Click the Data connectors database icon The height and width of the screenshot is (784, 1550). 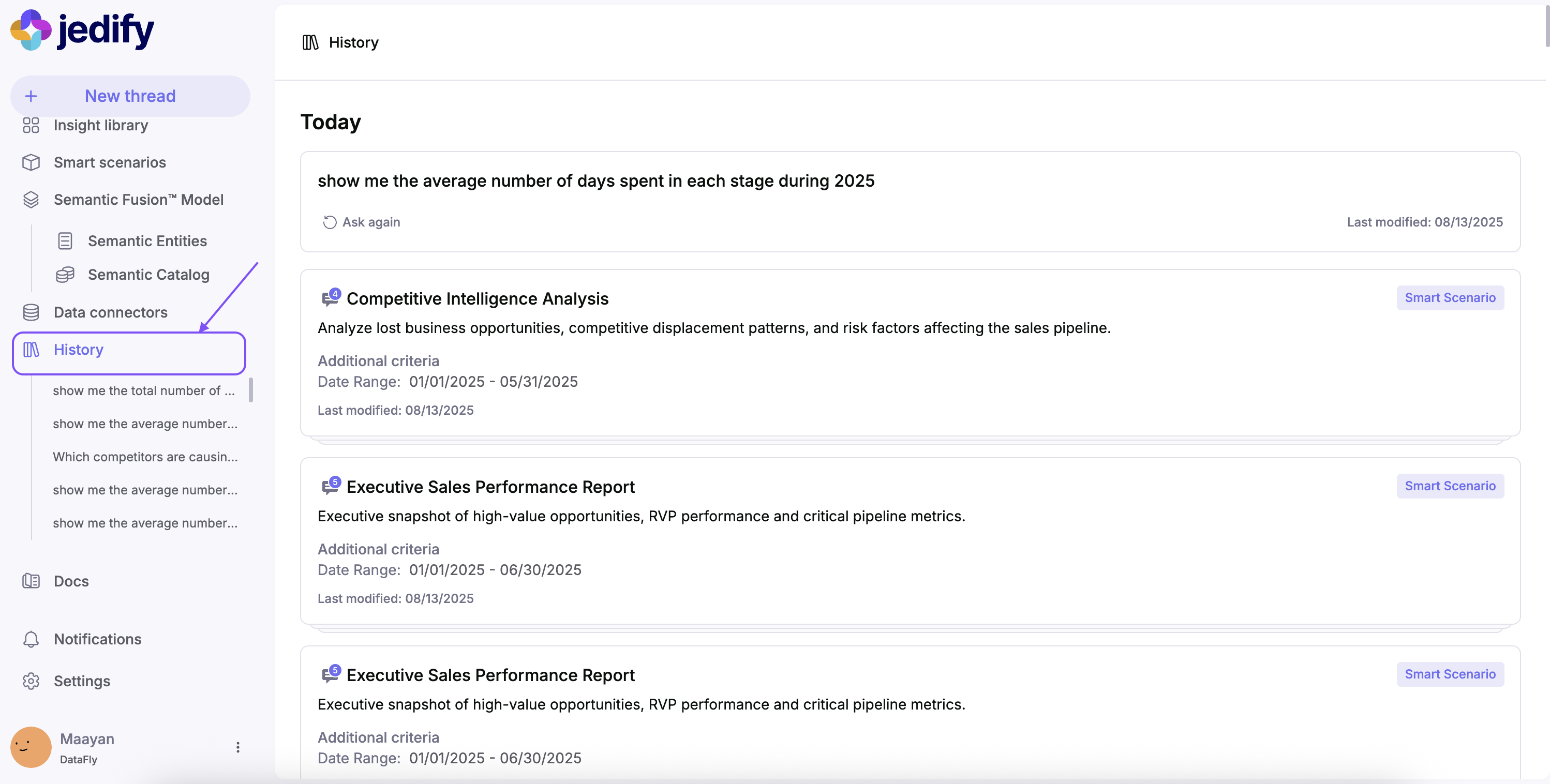pos(31,312)
